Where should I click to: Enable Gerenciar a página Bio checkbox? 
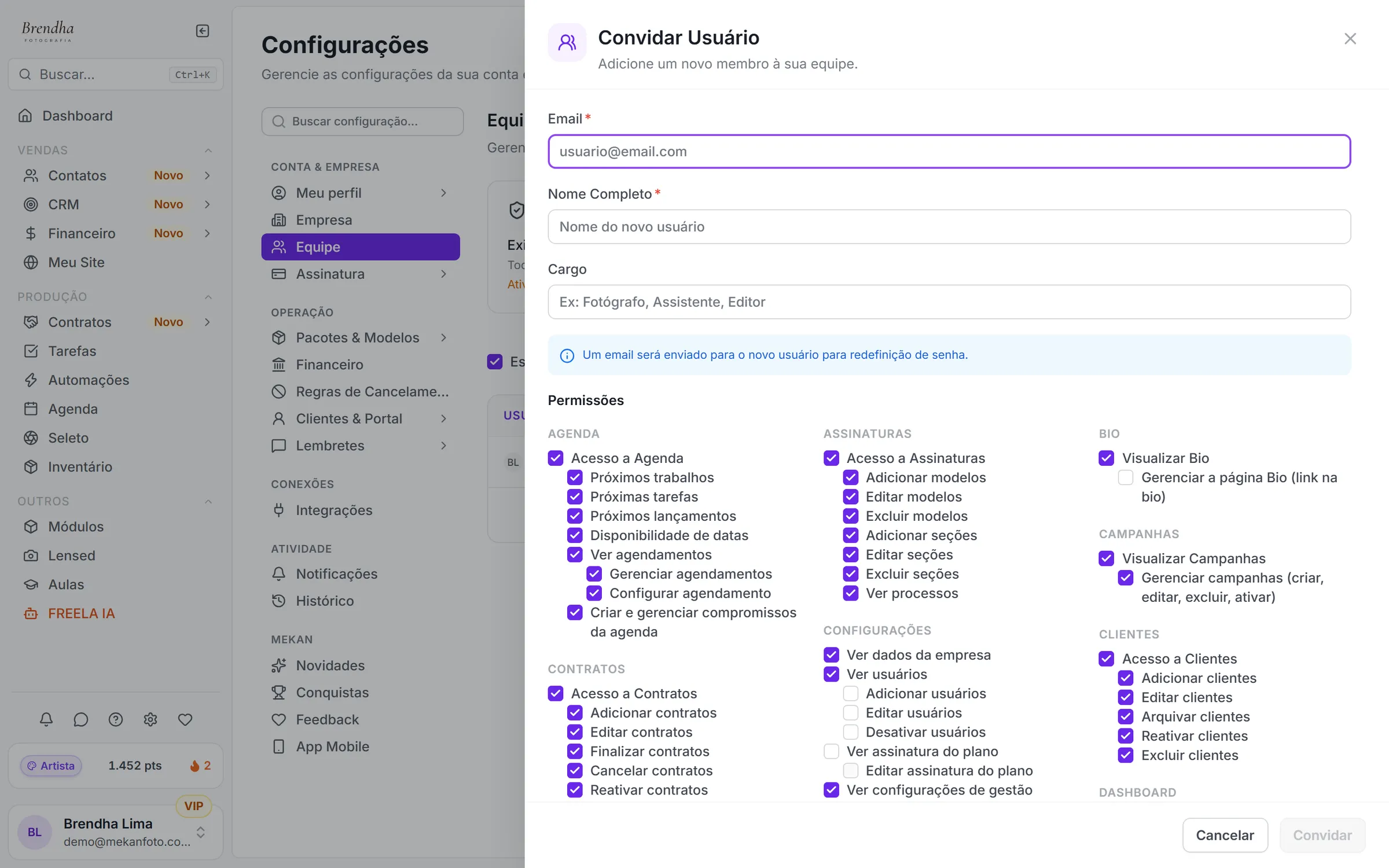pos(1126,477)
